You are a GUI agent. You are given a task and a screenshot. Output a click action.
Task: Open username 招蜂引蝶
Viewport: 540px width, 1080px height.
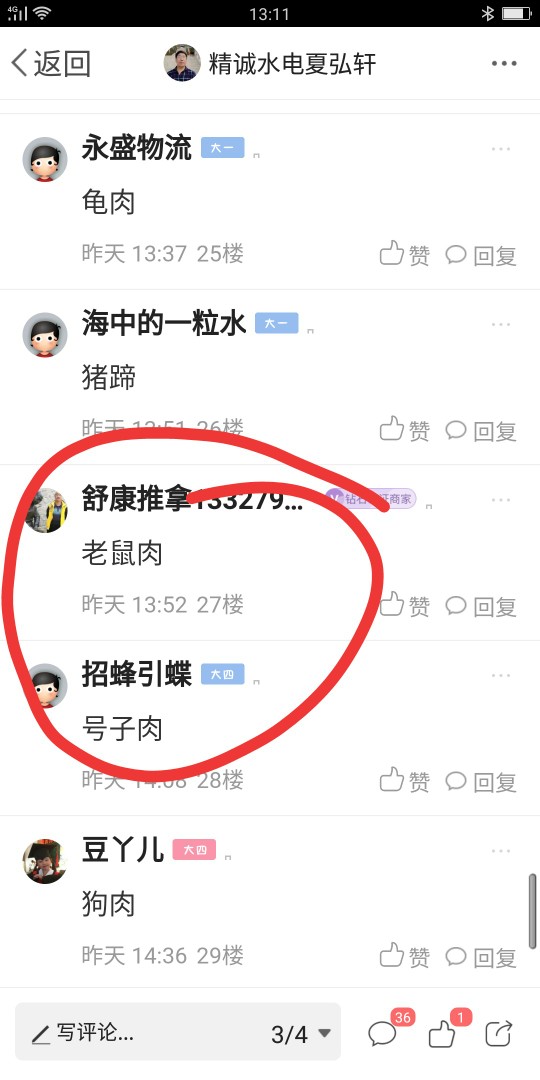[x=136, y=674]
